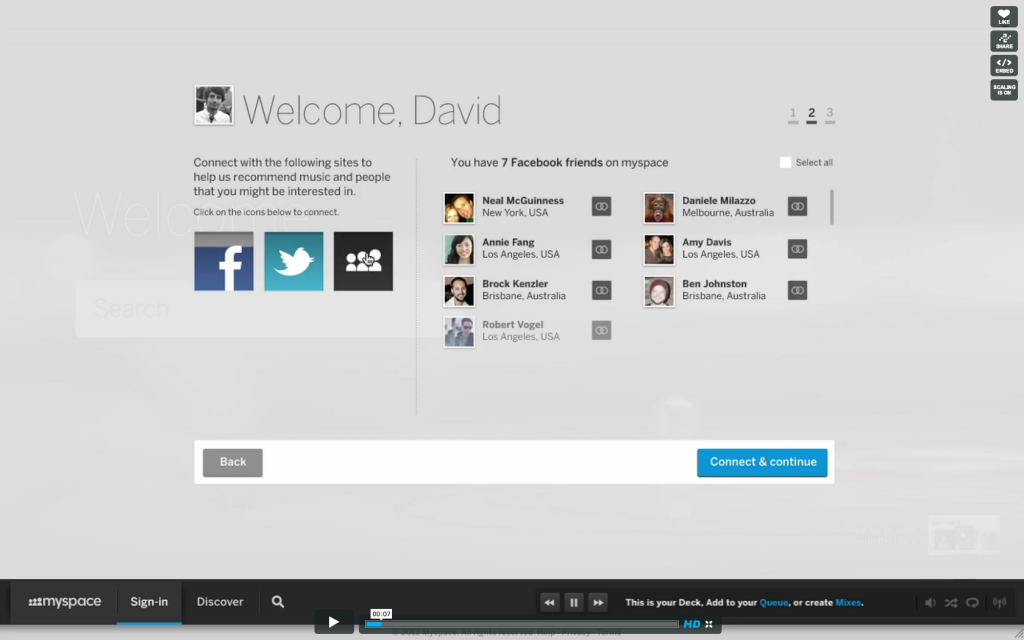Click the name "Daniele Milazzo"
1024x640 pixels.
[719, 200]
